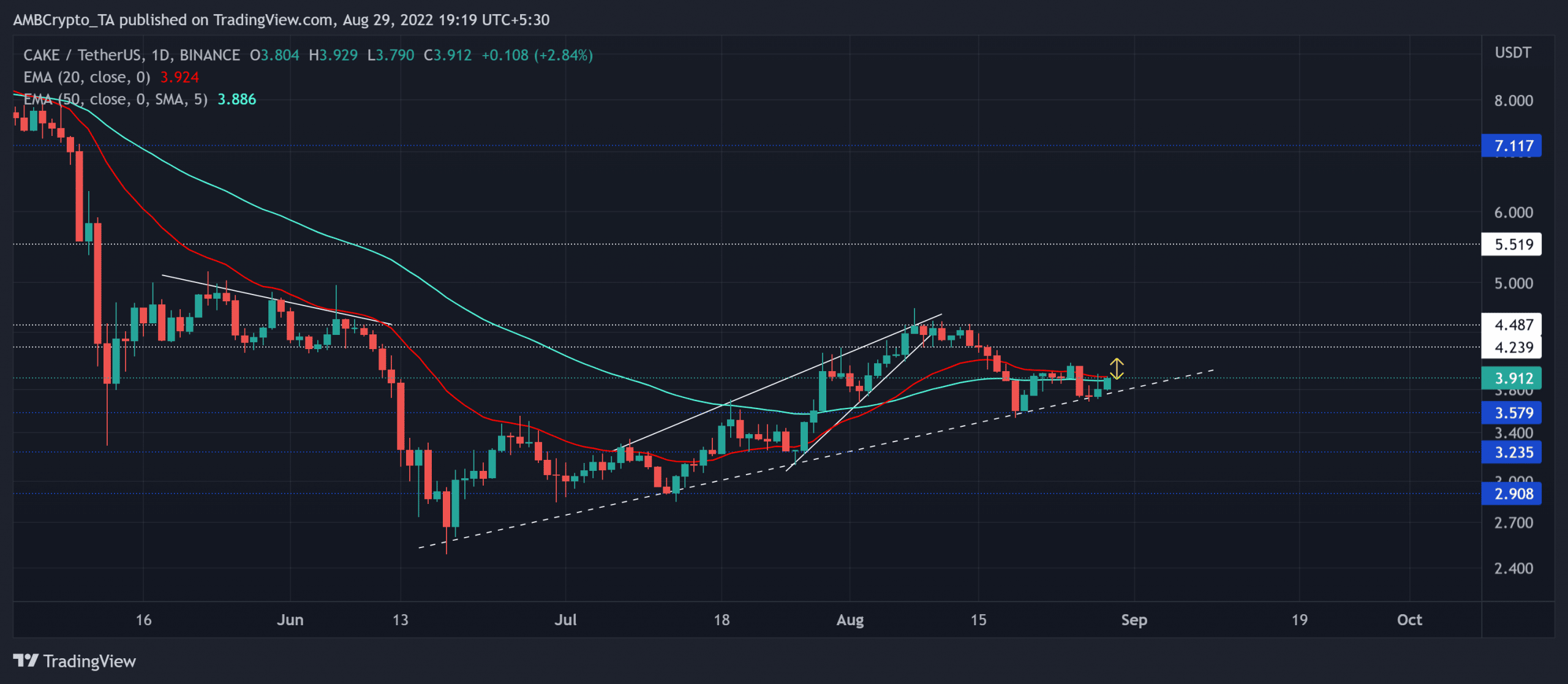Screen dimensions: 1568x684
Task: Click the 16 date axis label
Action: (x=143, y=620)
